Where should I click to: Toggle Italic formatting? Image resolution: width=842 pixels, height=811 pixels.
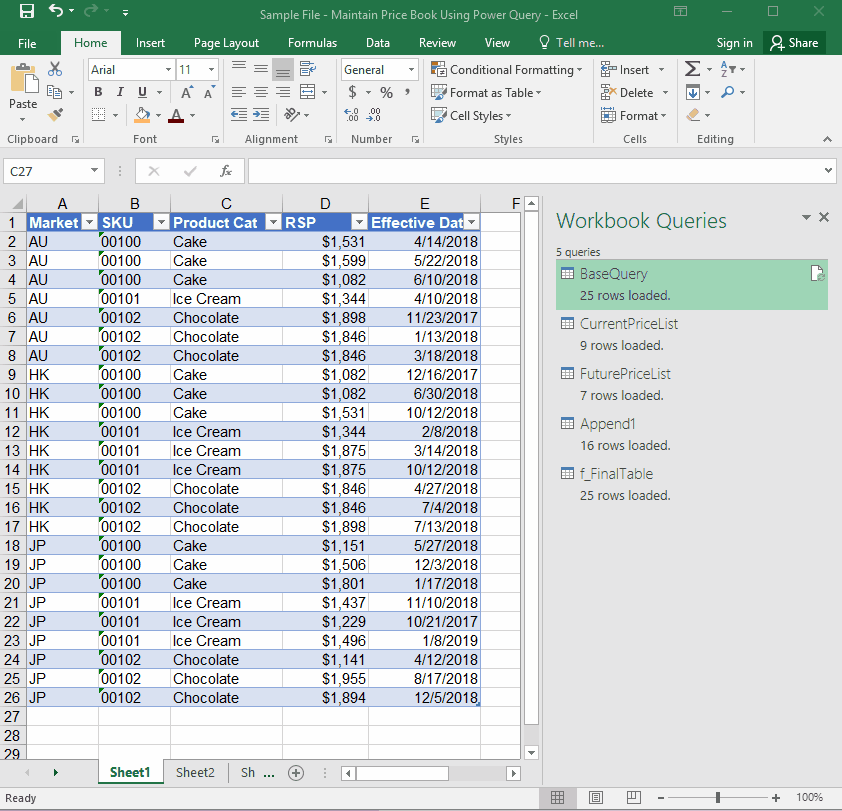tap(120, 92)
